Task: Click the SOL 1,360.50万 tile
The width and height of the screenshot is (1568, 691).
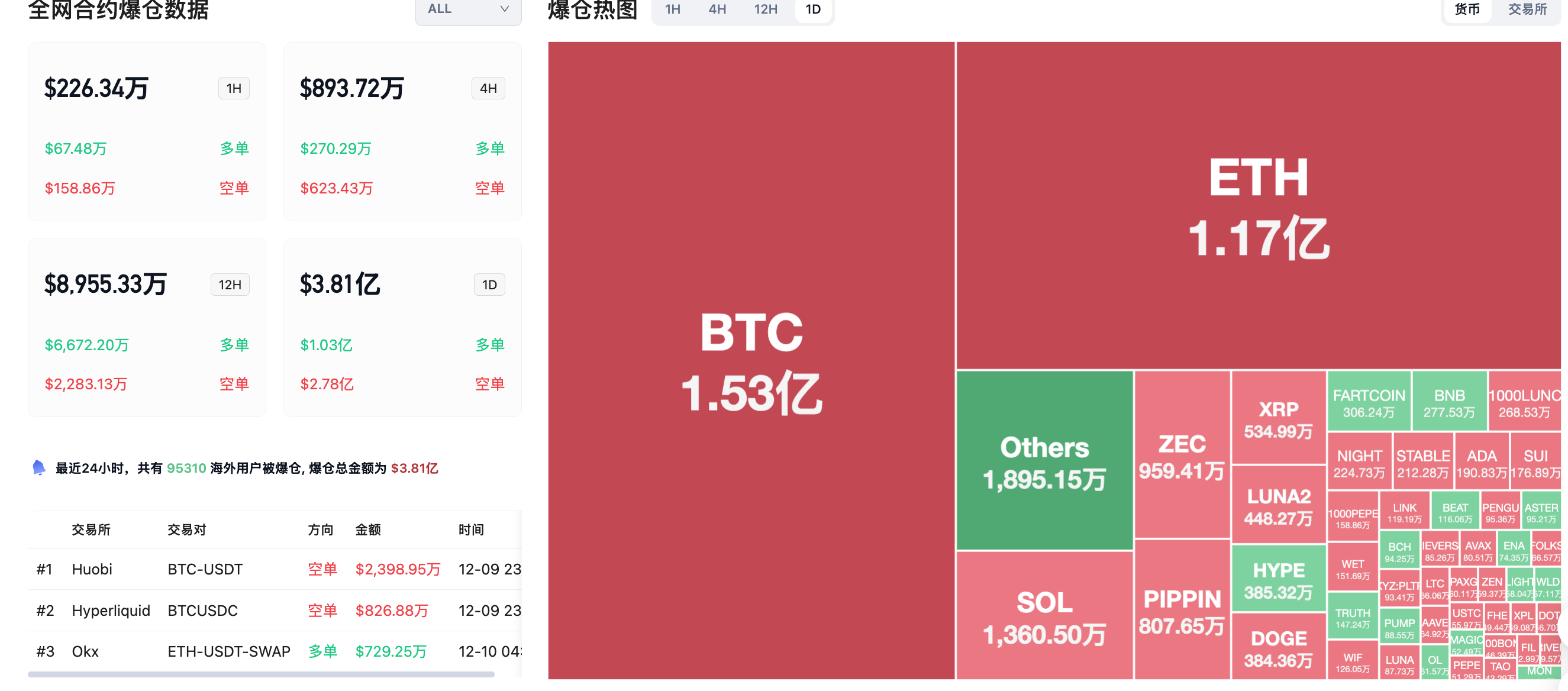Action: pos(1044,616)
